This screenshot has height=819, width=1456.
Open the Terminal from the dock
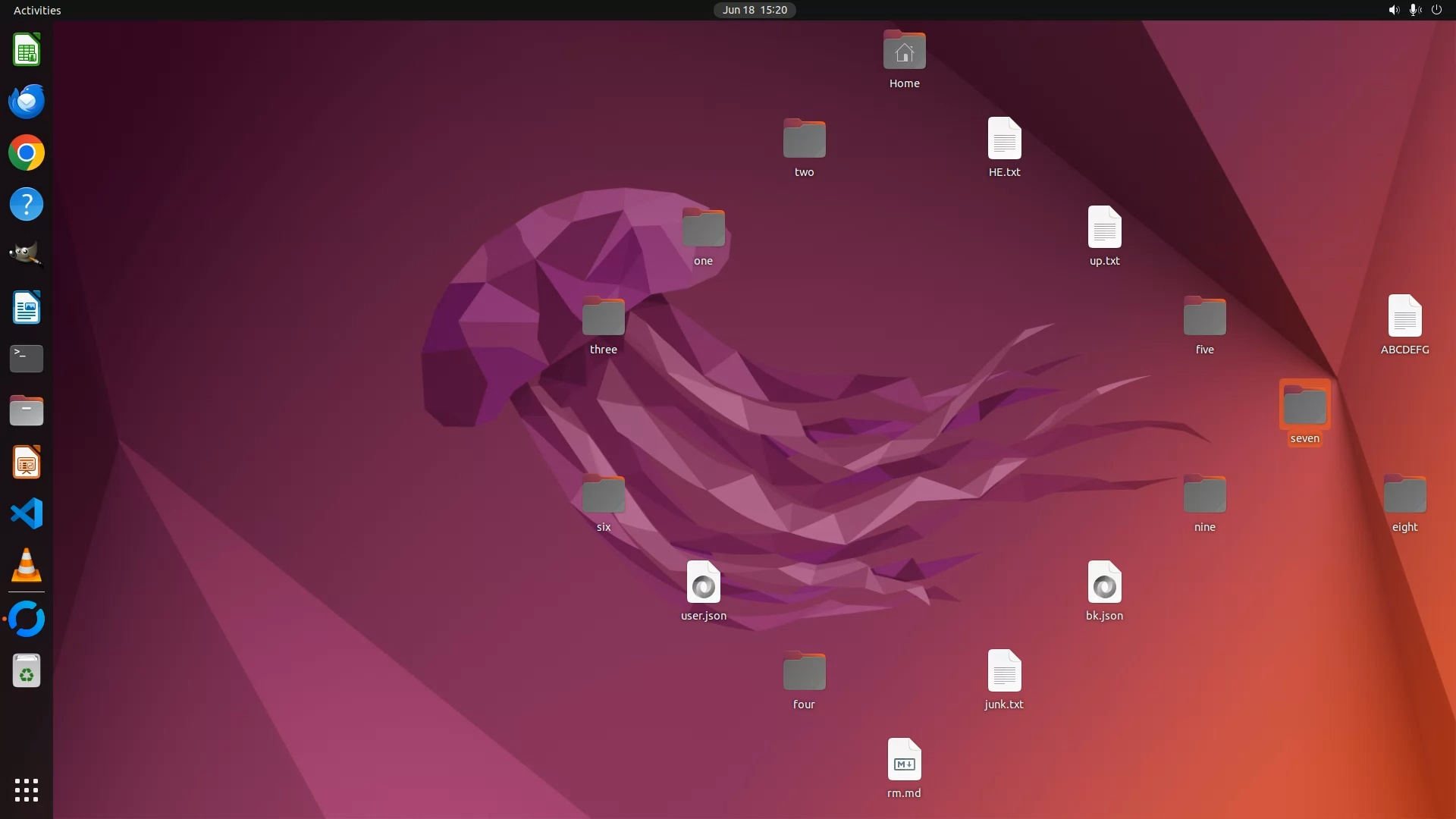pyautogui.click(x=27, y=359)
